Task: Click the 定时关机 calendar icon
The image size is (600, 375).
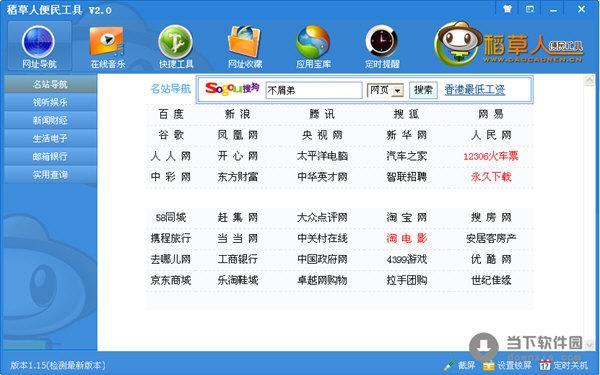Action: coord(545,365)
